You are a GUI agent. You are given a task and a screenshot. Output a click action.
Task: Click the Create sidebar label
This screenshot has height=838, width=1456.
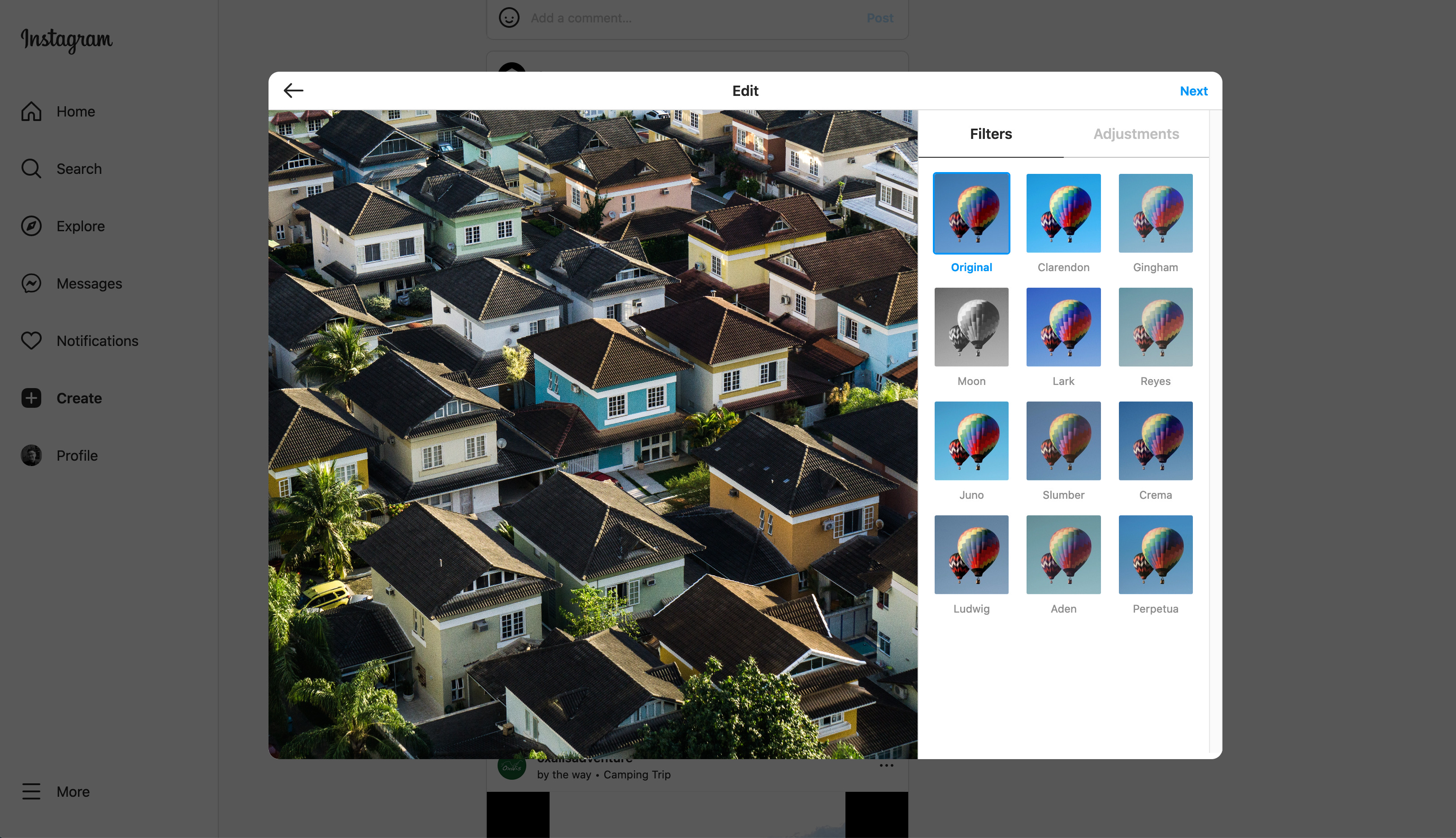[79, 397]
